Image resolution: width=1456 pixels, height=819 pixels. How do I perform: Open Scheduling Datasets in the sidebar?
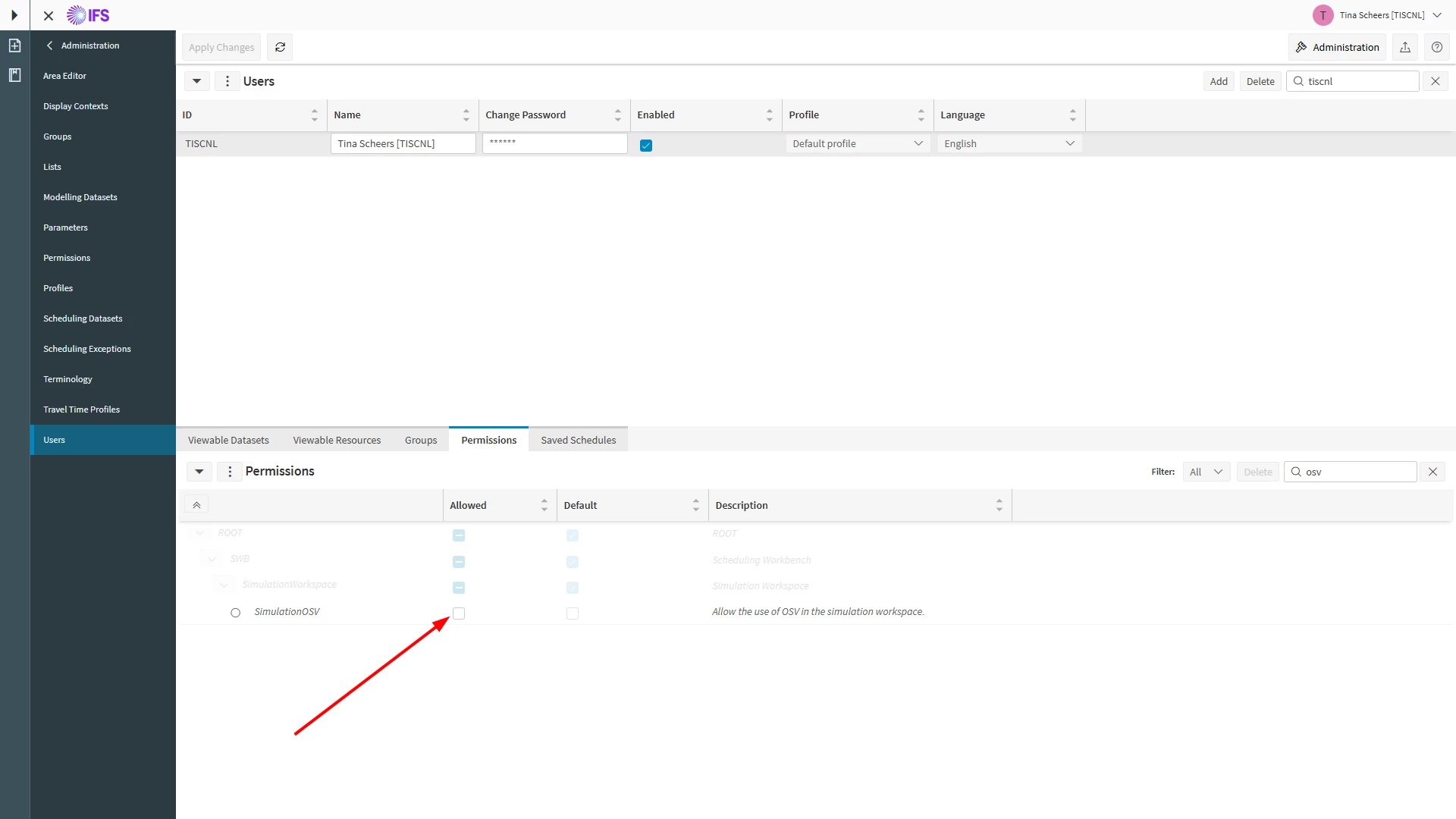tap(83, 318)
